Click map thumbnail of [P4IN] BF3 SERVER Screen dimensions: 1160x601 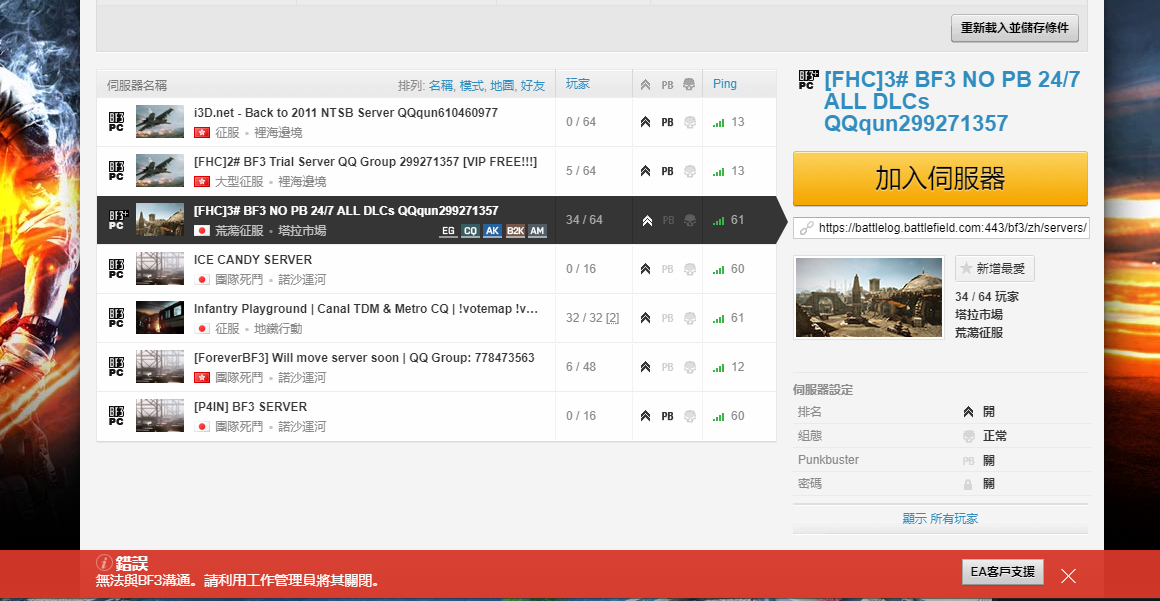pos(160,415)
